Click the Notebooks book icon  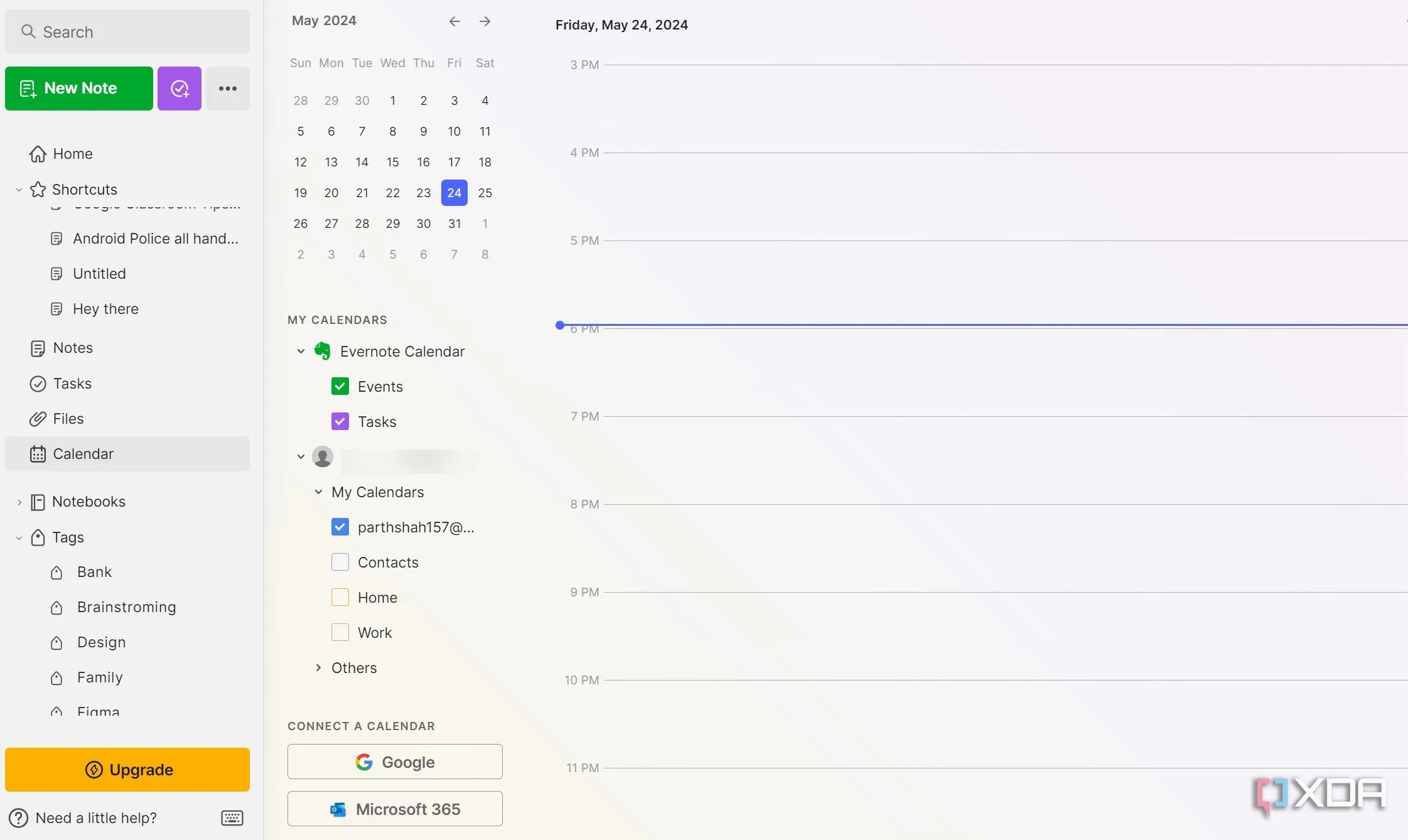[38, 502]
